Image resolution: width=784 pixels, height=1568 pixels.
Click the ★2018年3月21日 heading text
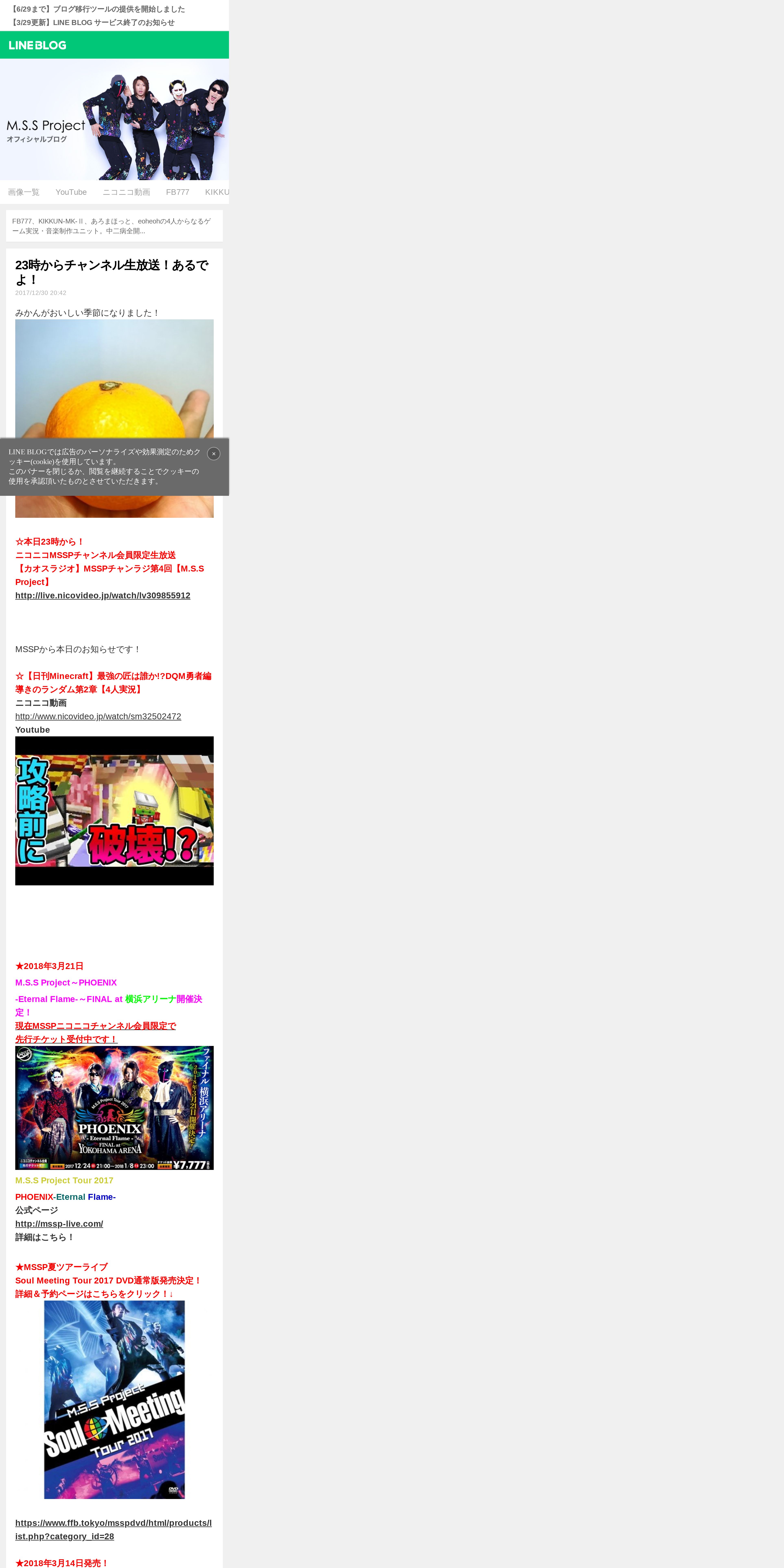click(x=49, y=966)
